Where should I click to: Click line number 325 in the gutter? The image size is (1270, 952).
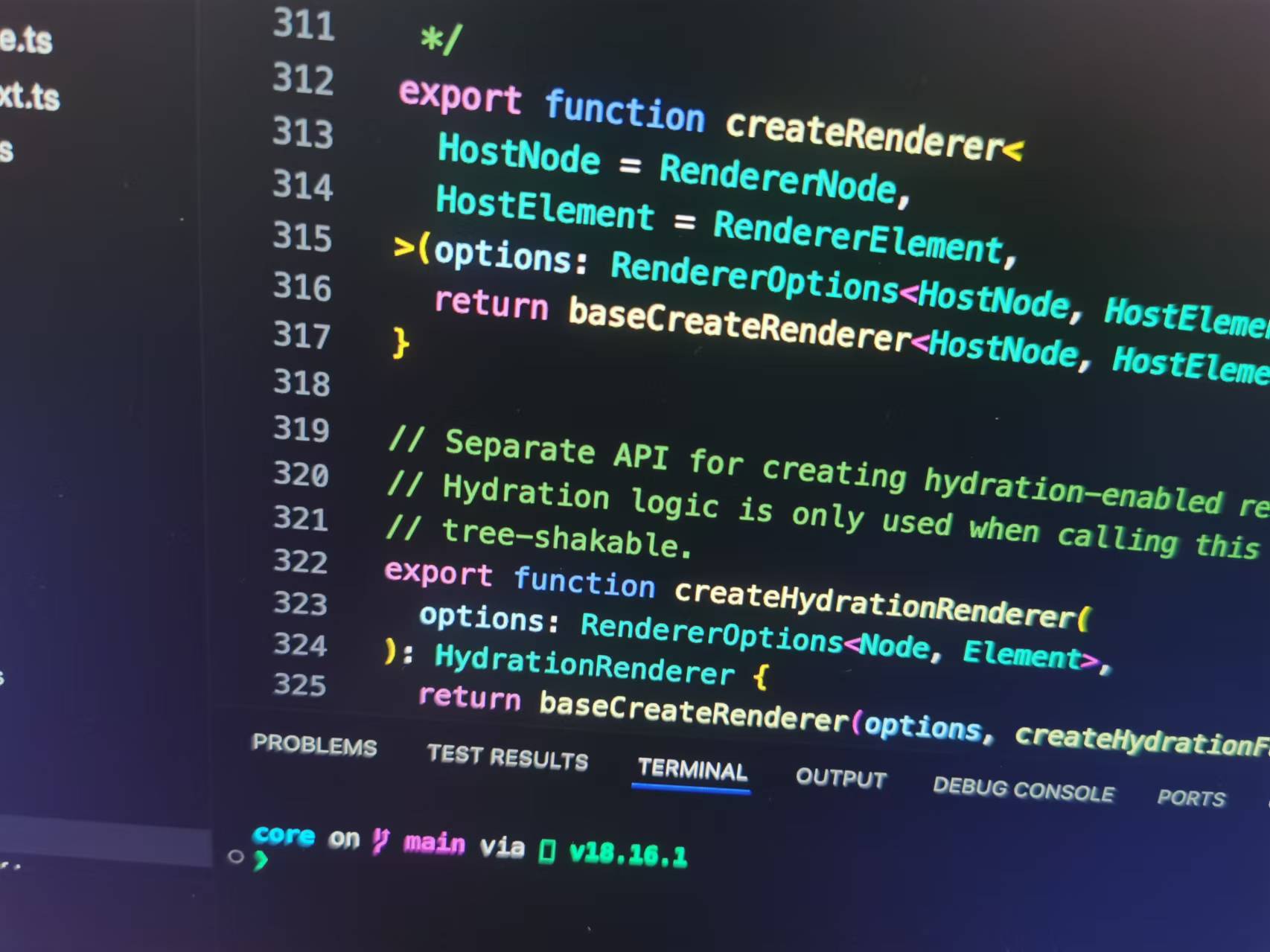[300, 684]
